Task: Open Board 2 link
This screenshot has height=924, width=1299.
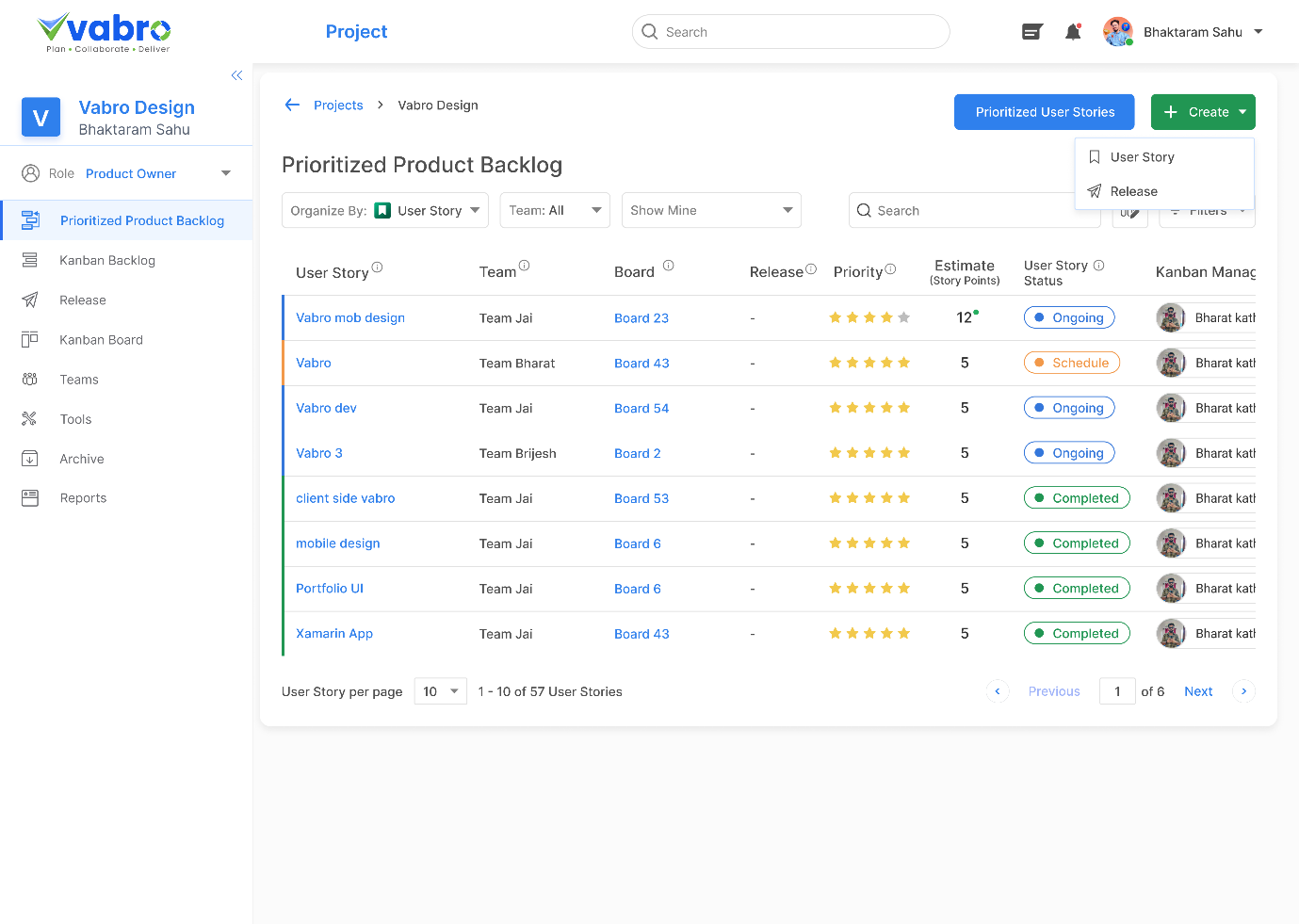Action: pos(638,453)
